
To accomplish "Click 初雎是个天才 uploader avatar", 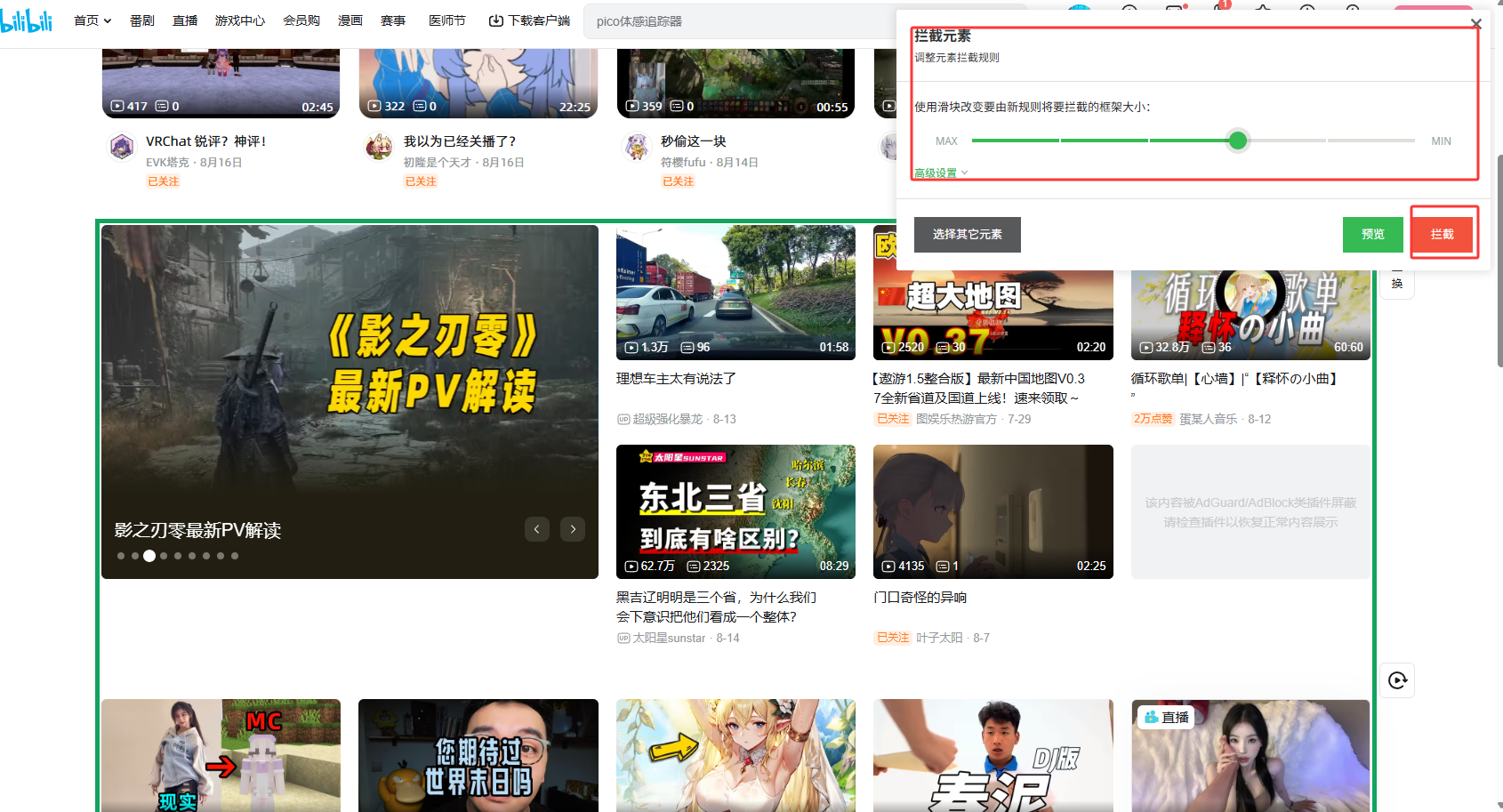I will (x=379, y=147).
